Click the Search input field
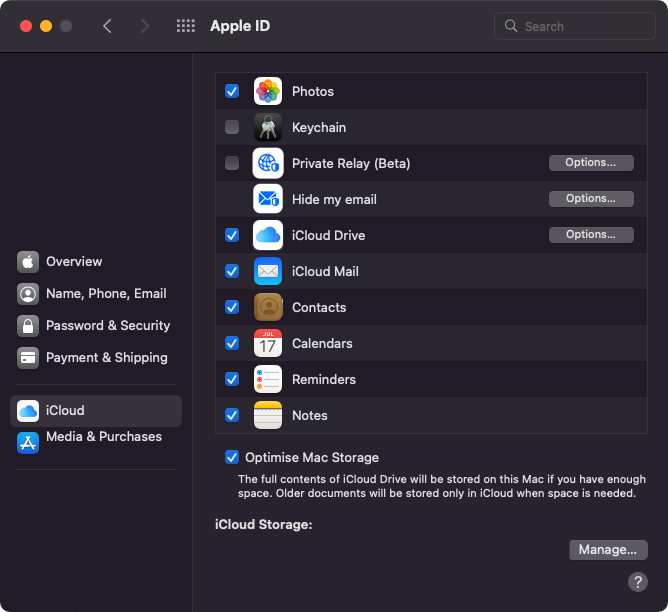This screenshot has height=612, width=668. pyautogui.click(x=574, y=26)
